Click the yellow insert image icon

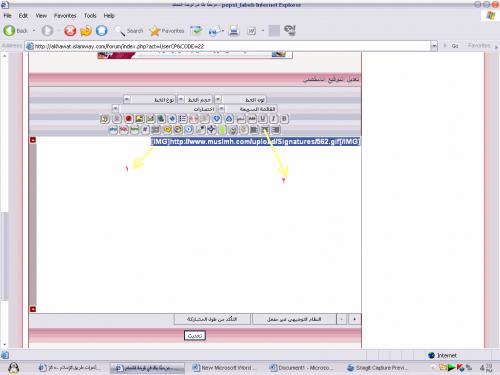[139, 119]
